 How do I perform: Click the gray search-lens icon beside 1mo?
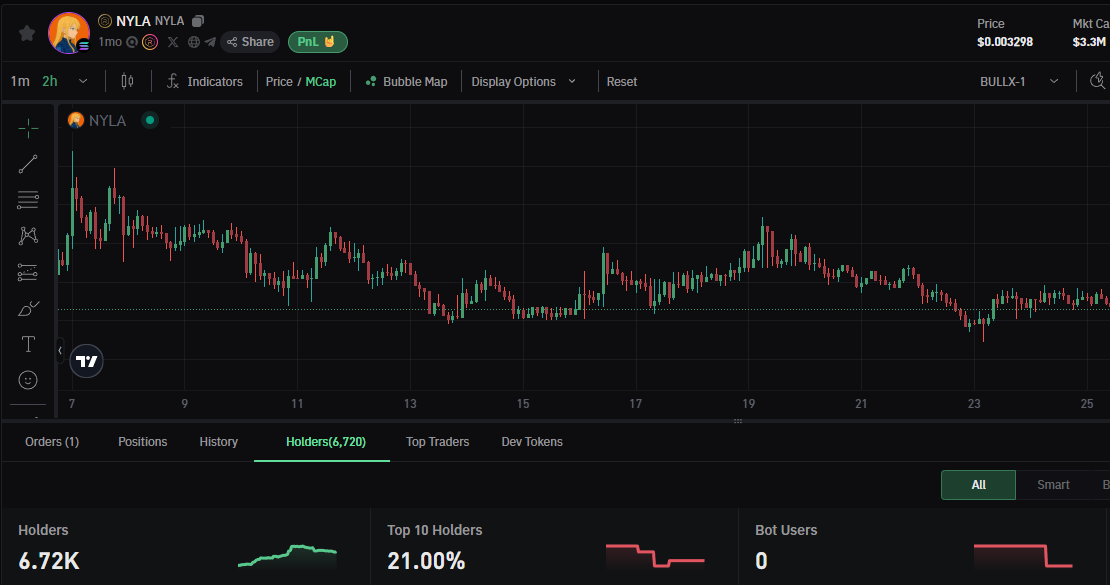[132, 42]
